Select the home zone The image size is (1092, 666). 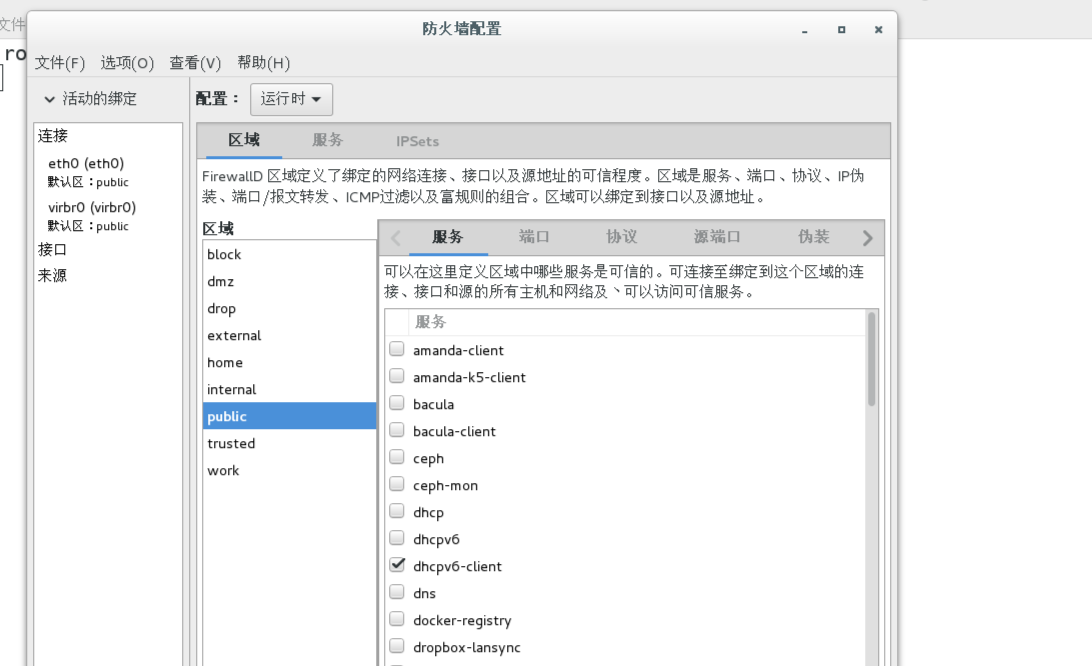[x=289, y=362]
